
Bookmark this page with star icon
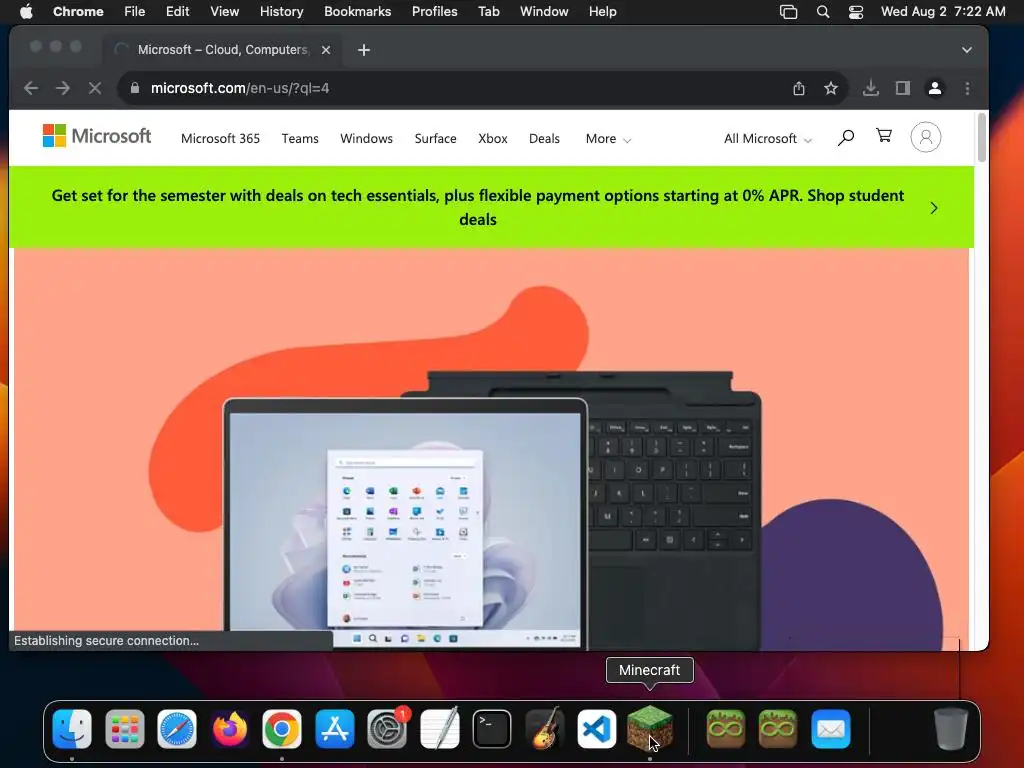pyautogui.click(x=831, y=88)
